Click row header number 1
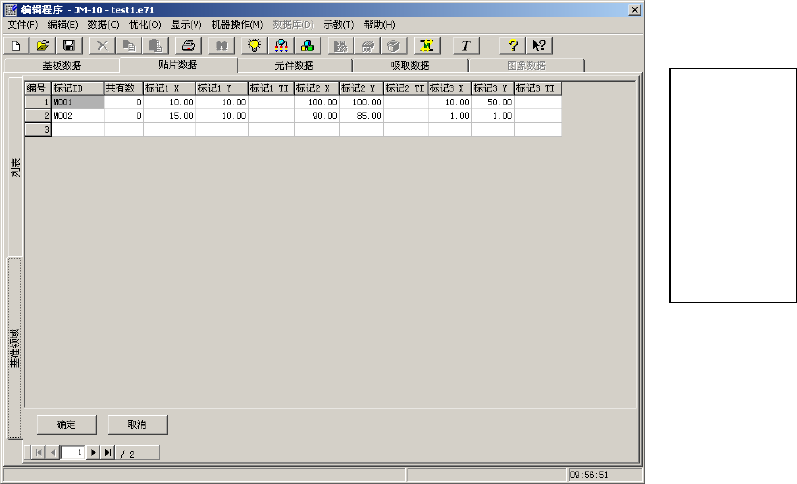The height and width of the screenshot is (484, 797). click(x=38, y=102)
